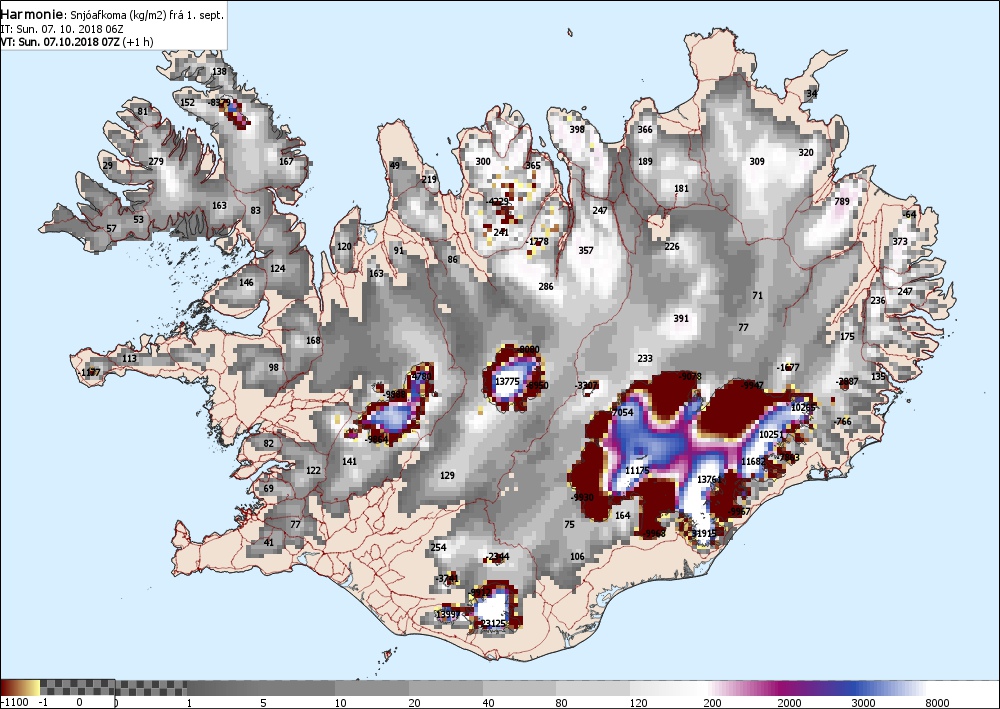Click glacier value 13997 on Eyjafjallajökull
This screenshot has height=709, width=1000.
pyautogui.click(x=448, y=614)
